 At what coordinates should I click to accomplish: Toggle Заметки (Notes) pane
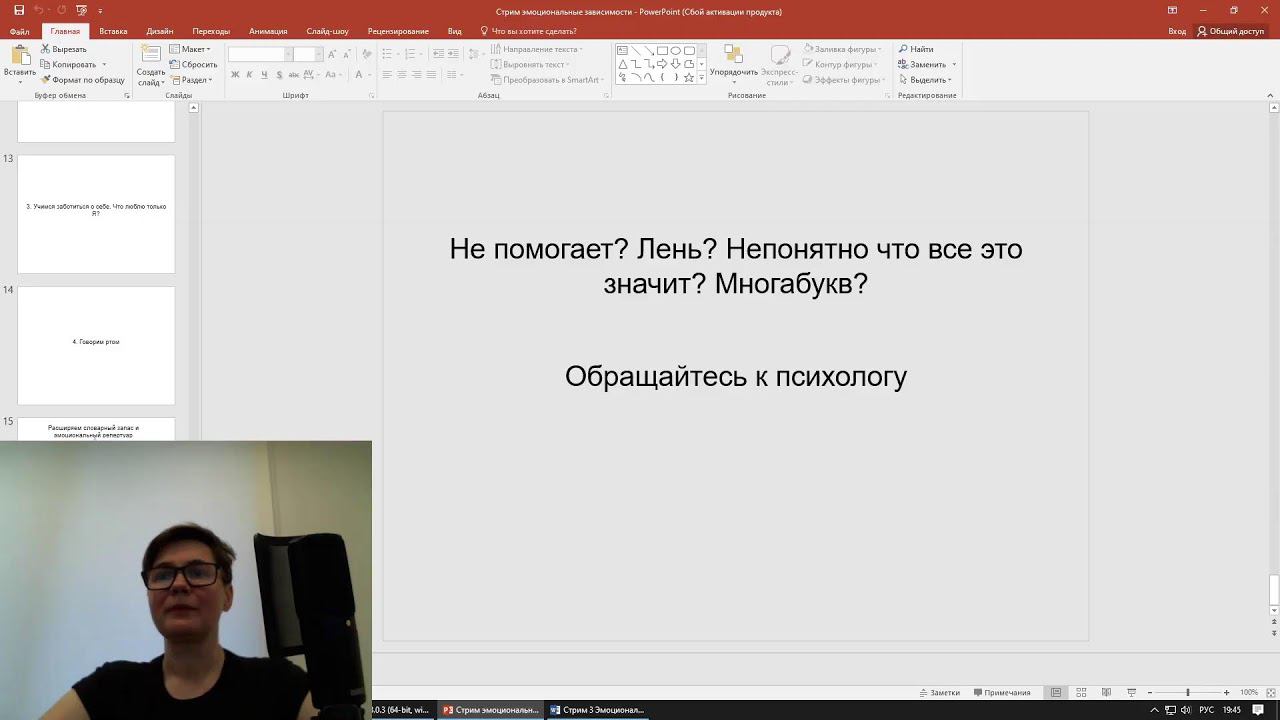(x=939, y=693)
